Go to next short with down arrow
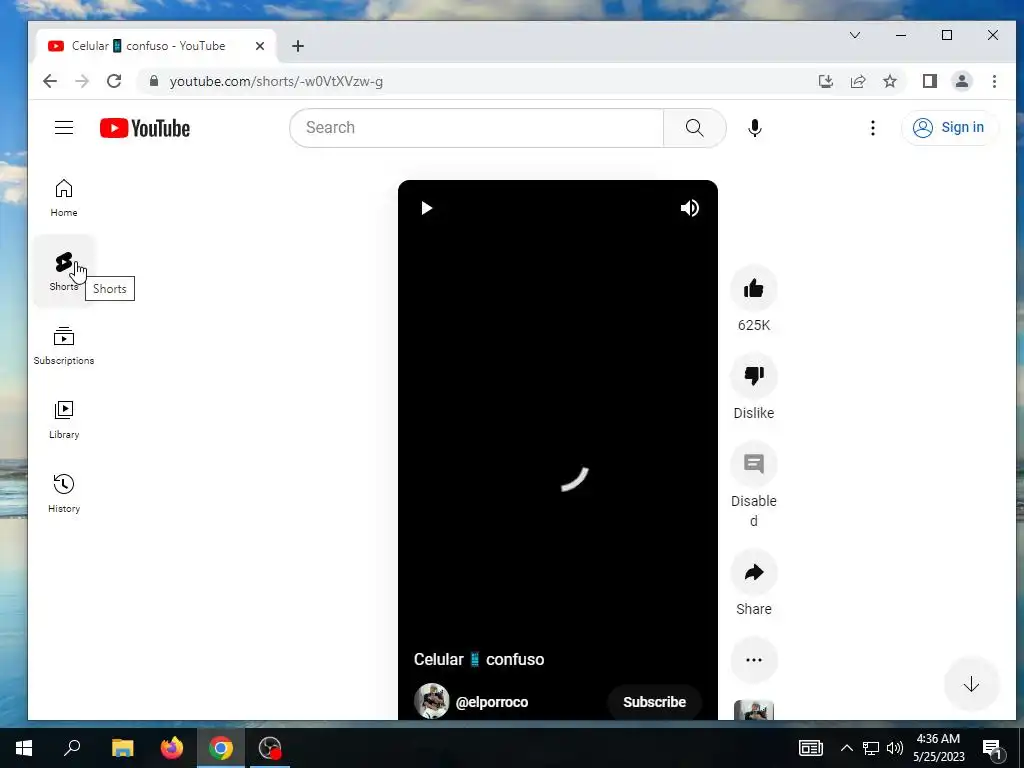Image resolution: width=1024 pixels, height=768 pixels. [x=971, y=684]
